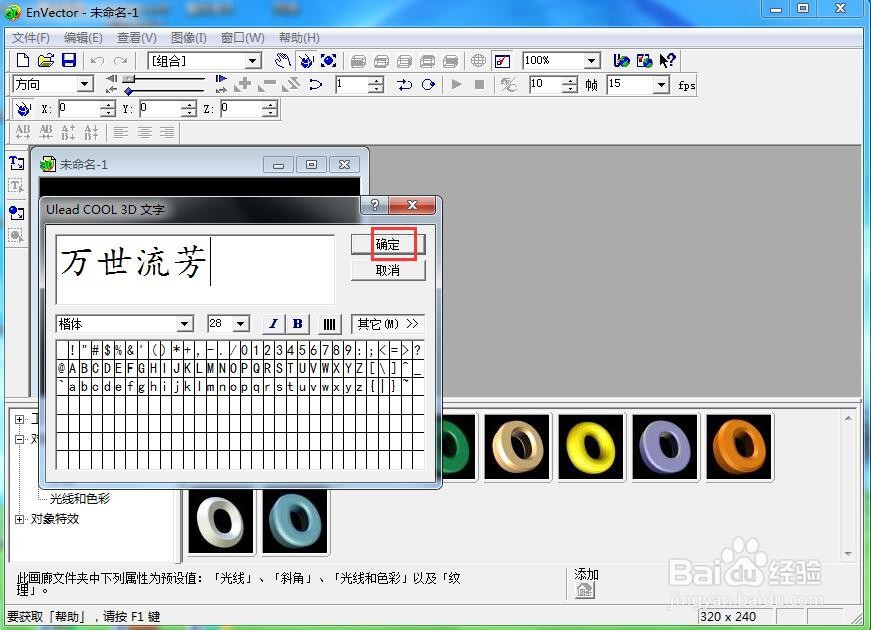
Task: Click the total frames field showing 10
Action: coord(545,84)
